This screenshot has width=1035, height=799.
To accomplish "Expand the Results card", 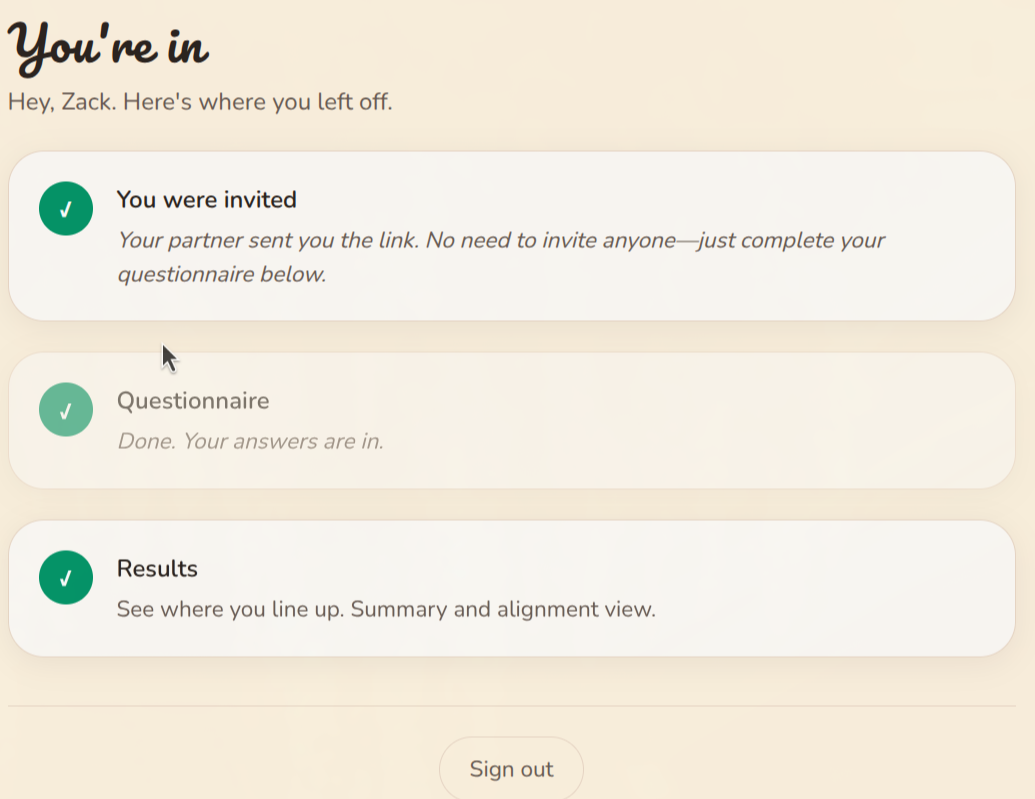I will point(512,588).
